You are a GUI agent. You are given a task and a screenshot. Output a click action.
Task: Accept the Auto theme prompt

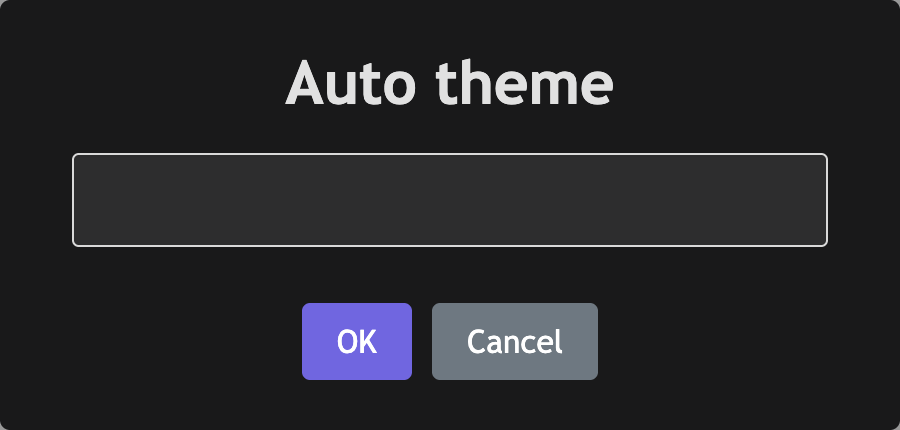click(357, 342)
